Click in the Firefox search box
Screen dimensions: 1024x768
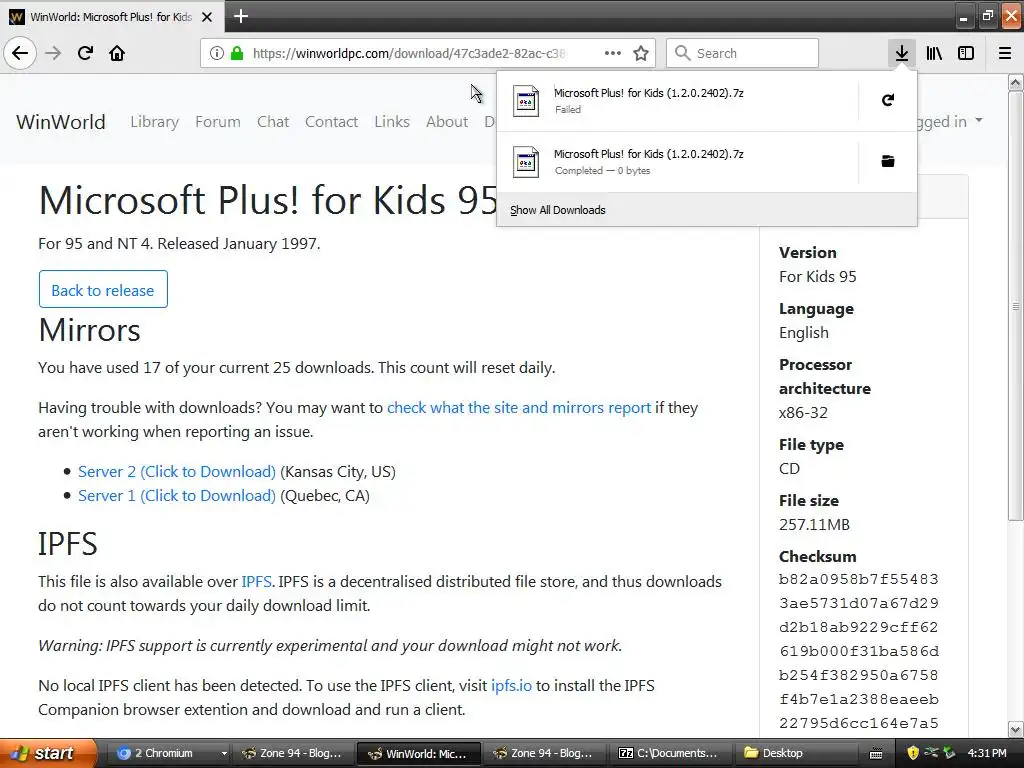(x=742, y=53)
